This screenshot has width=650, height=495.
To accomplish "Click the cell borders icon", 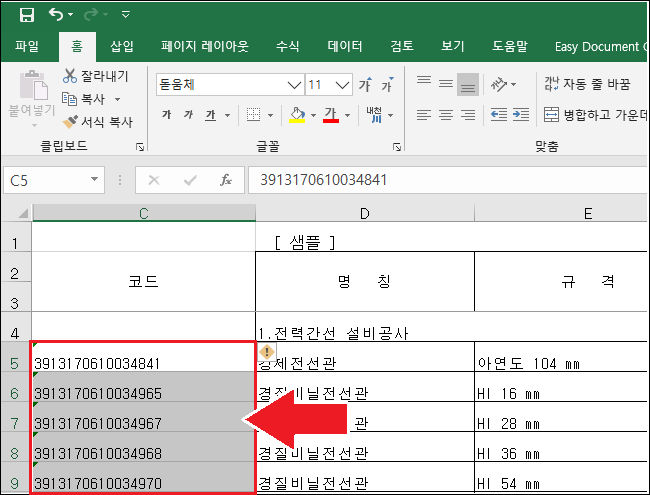I will pyautogui.click(x=253, y=115).
